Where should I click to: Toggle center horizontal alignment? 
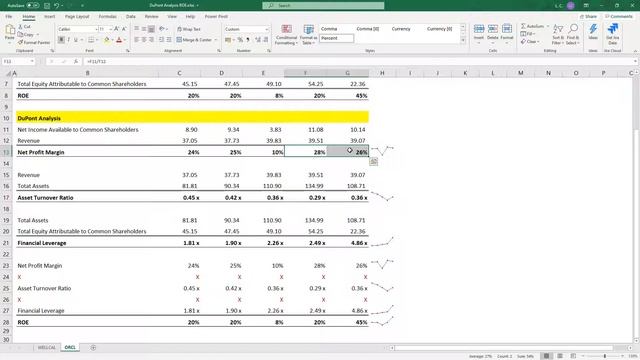point(144,40)
